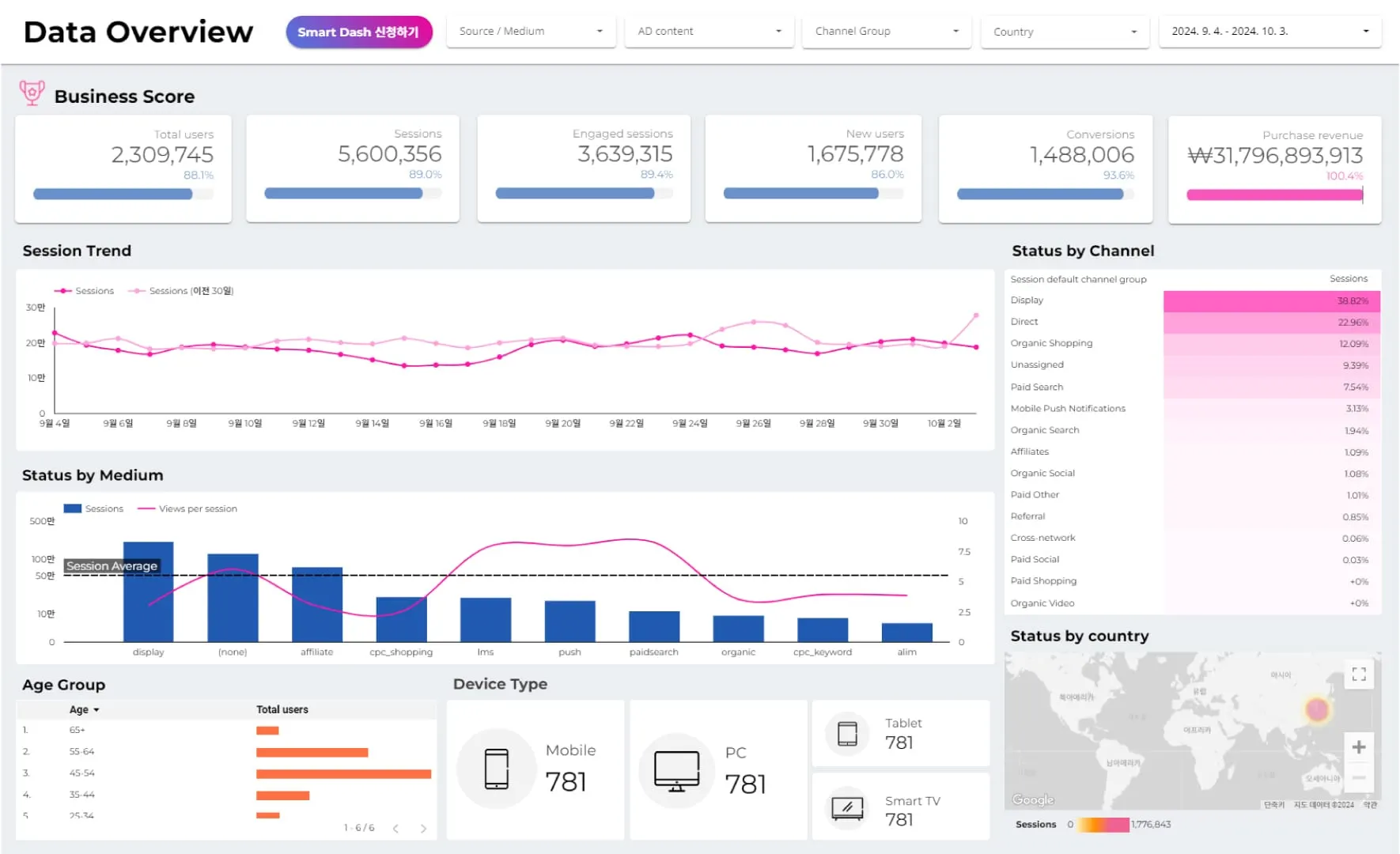The image size is (1400, 854).
Task: Select the Organic Shopping channel row
Action: coord(1193,343)
